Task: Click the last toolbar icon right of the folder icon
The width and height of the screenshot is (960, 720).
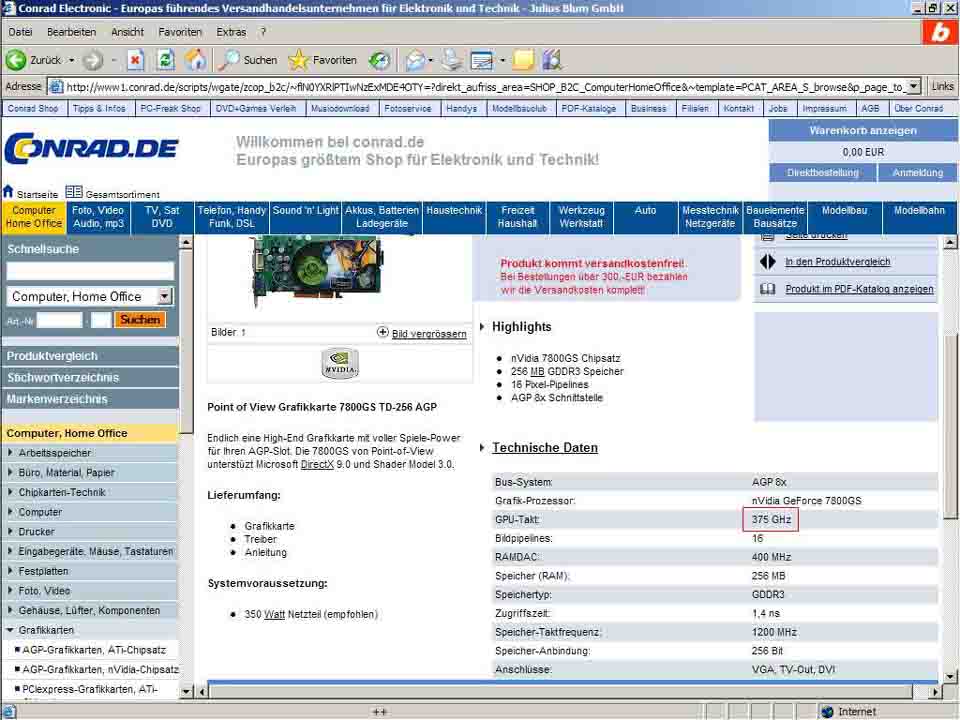Action: pyautogui.click(x=552, y=60)
